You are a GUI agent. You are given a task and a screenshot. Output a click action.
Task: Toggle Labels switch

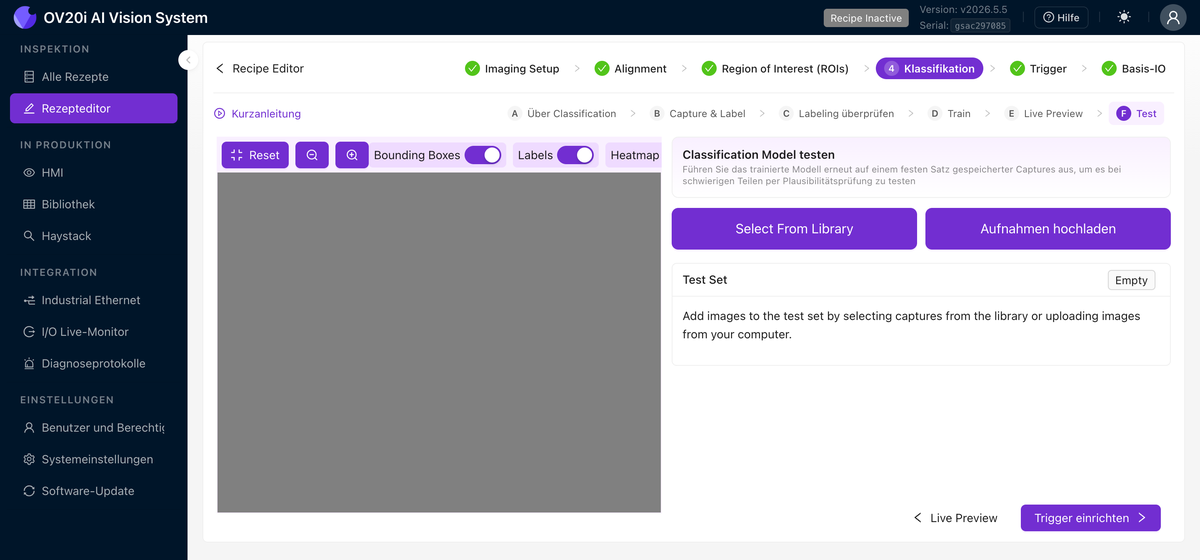575,155
